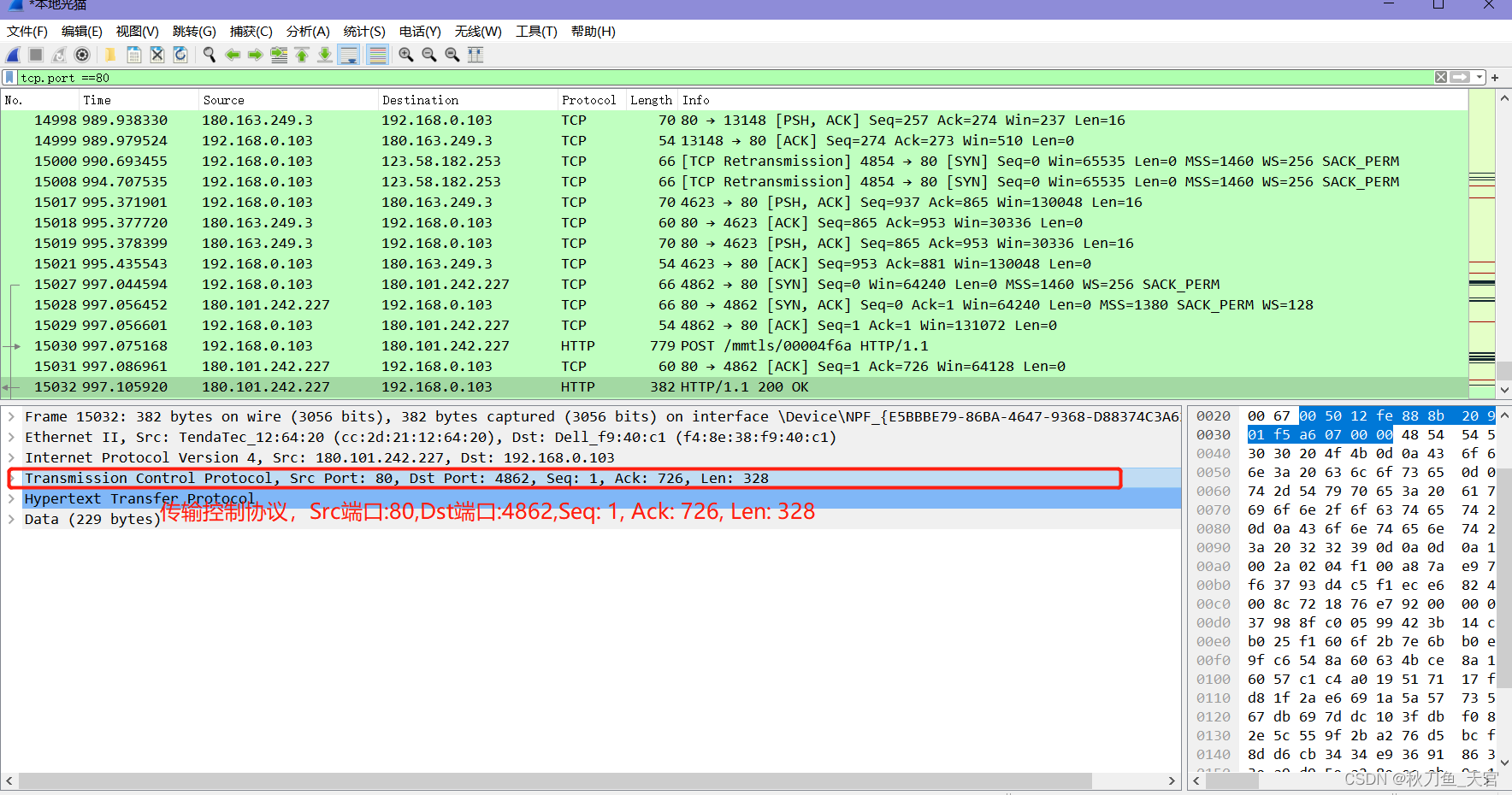Viewport: 1512px width, 795px height.
Task: Open a capture file via folder icon
Action: 110,55
